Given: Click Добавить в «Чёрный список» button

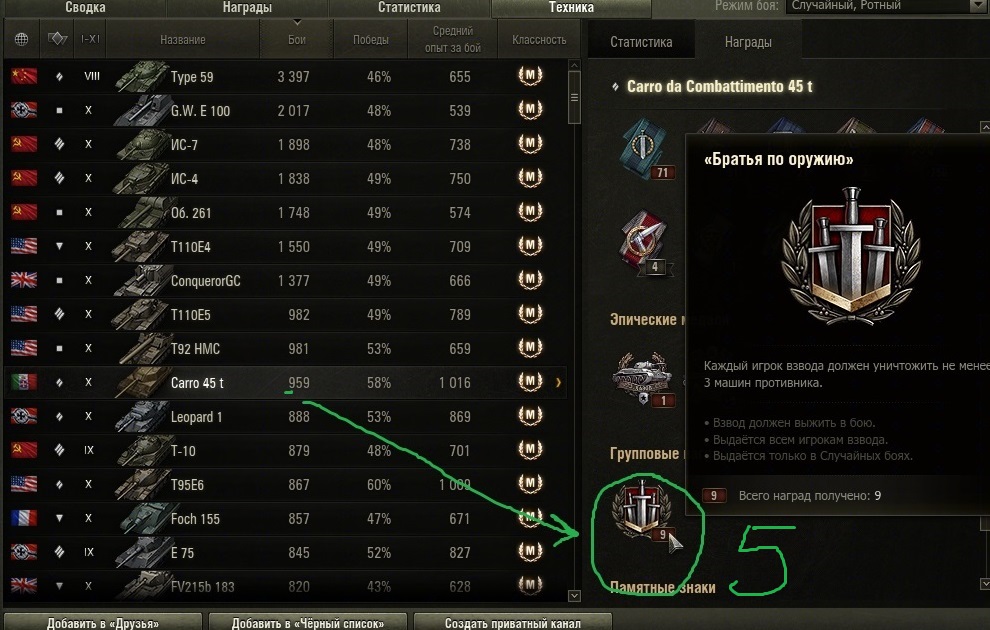Looking at the screenshot, I should click(307, 623).
